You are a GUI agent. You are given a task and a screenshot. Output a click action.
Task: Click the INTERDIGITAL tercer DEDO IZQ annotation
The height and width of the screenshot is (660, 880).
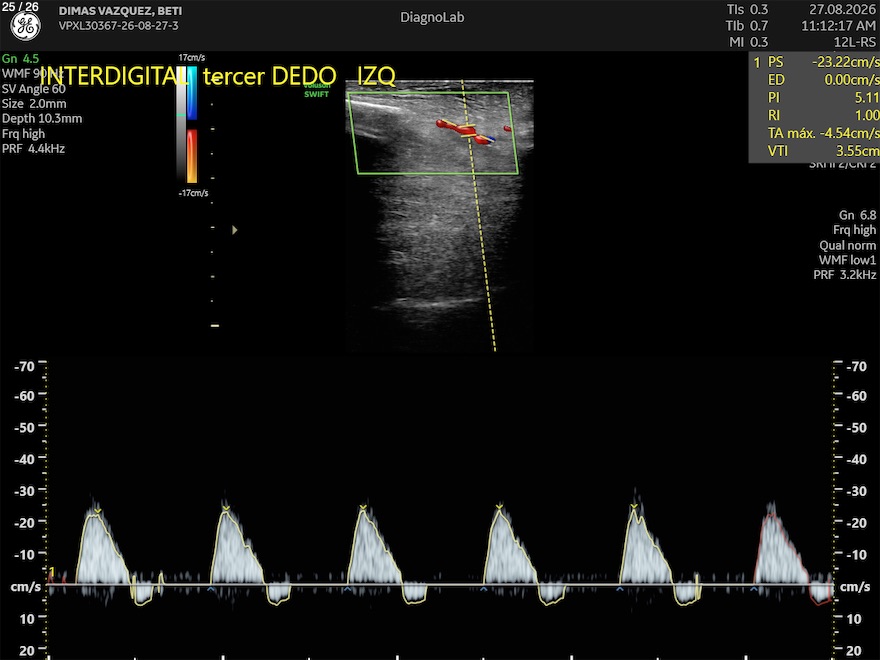tap(218, 76)
